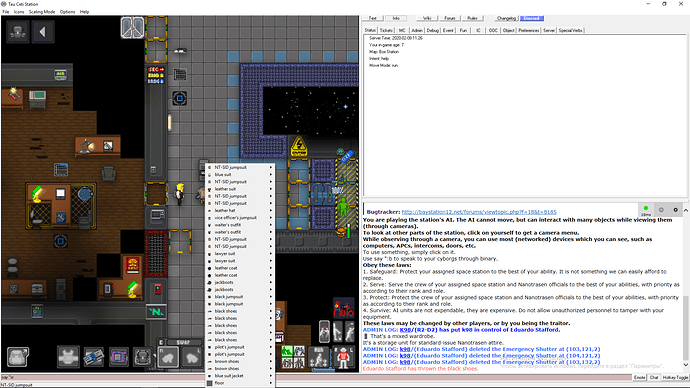Click the pink command input field
This screenshot has height=388, width=690.
tap(316, 377)
